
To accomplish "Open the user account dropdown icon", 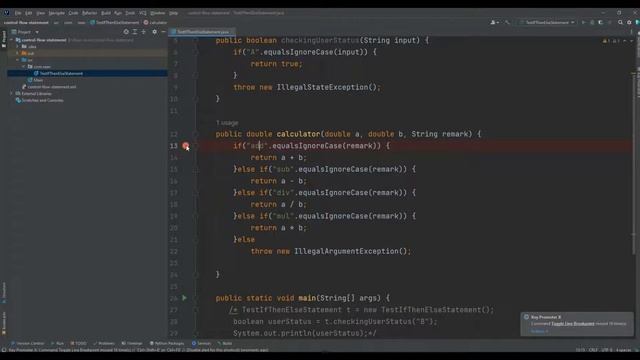I will click(x=495, y=22).
